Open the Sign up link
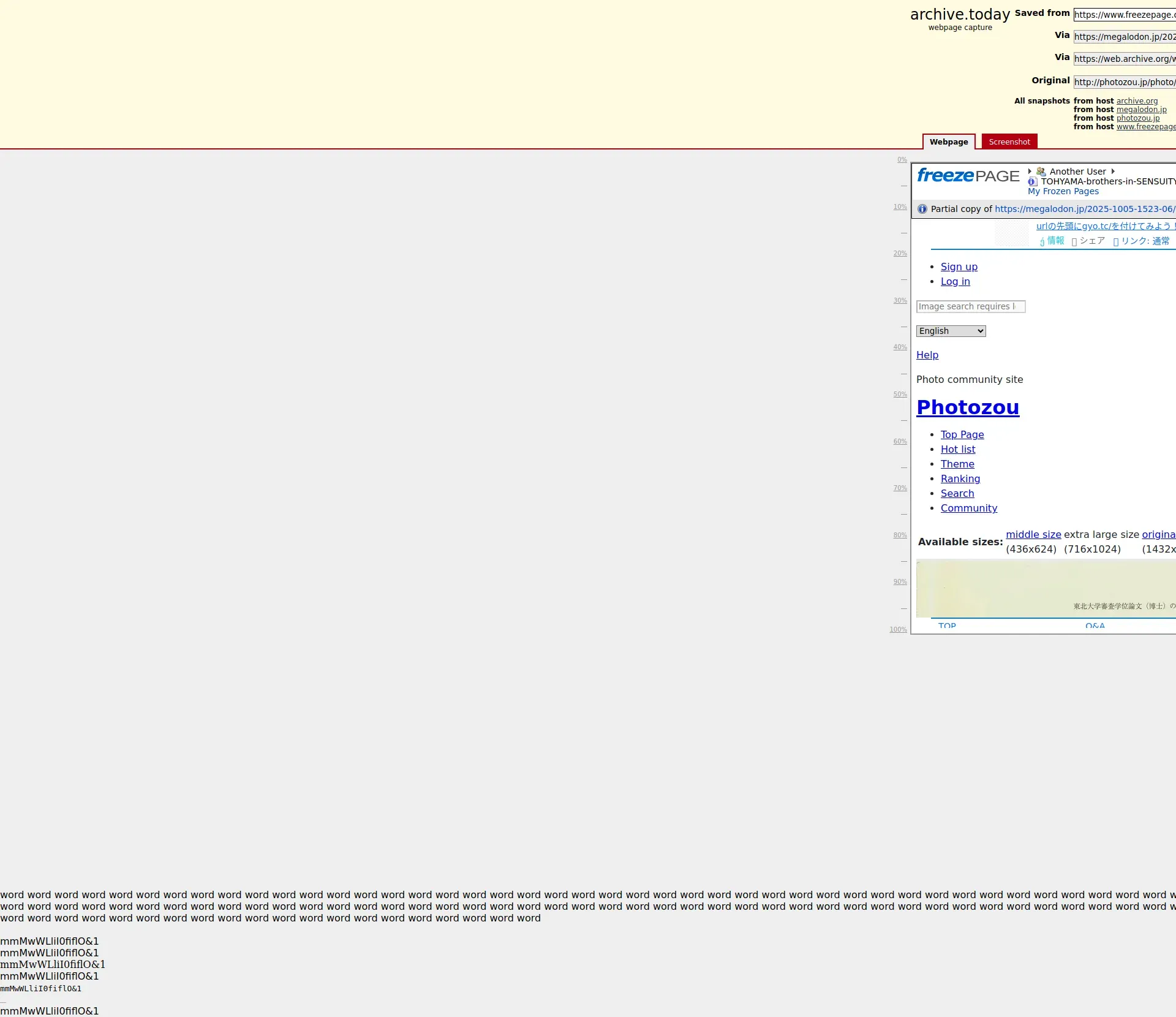The width and height of the screenshot is (1176, 1017). click(959, 267)
